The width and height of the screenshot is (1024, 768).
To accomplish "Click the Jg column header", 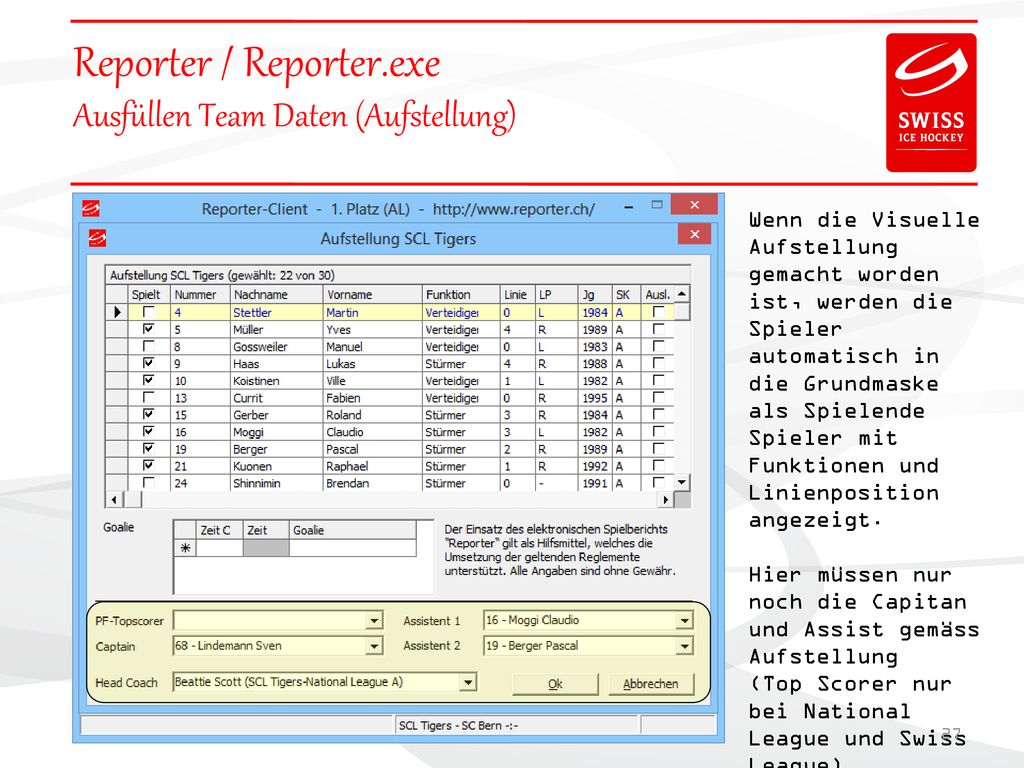I will click(x=595, y=295).
